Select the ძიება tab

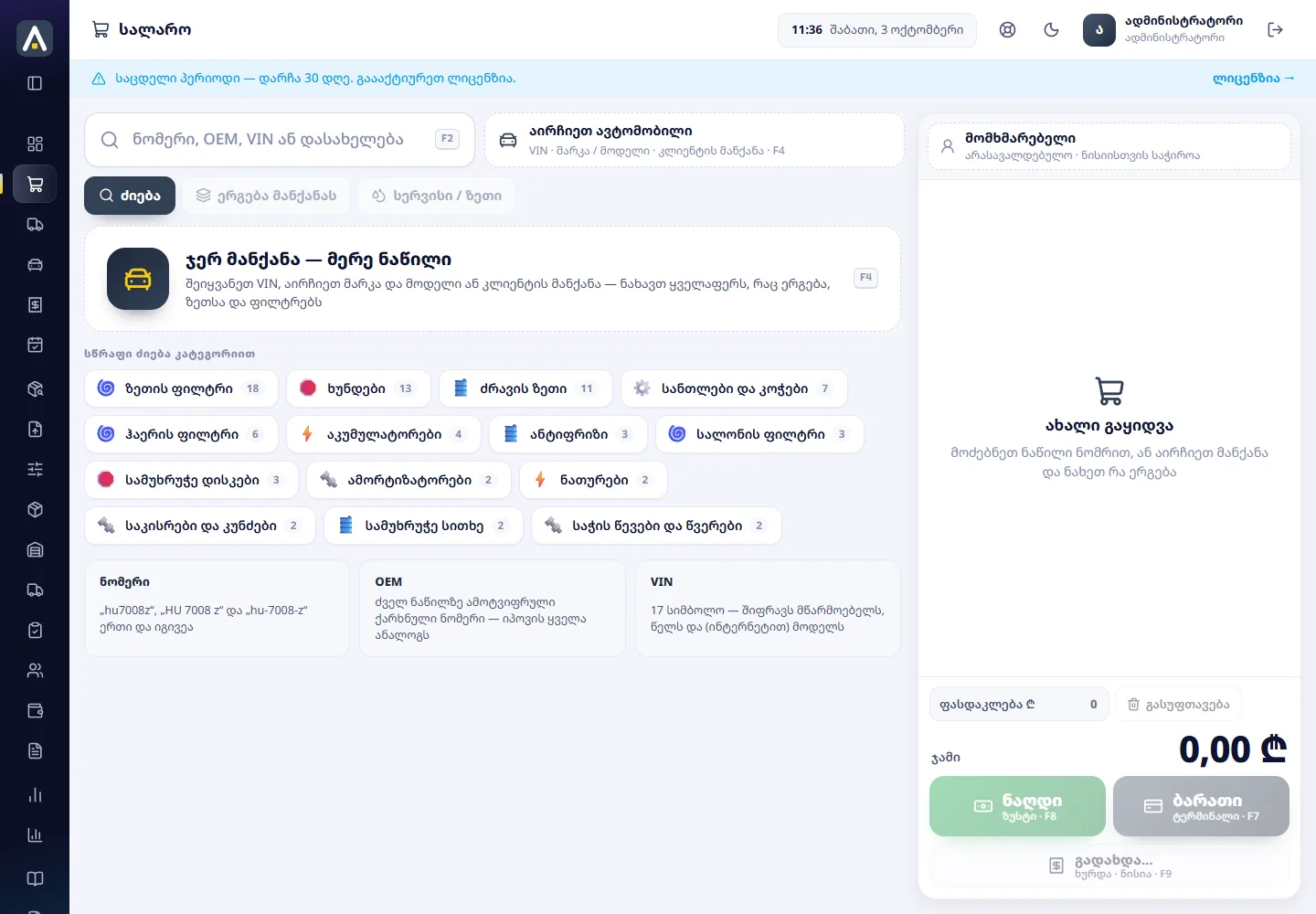click(x=130, y=196)
